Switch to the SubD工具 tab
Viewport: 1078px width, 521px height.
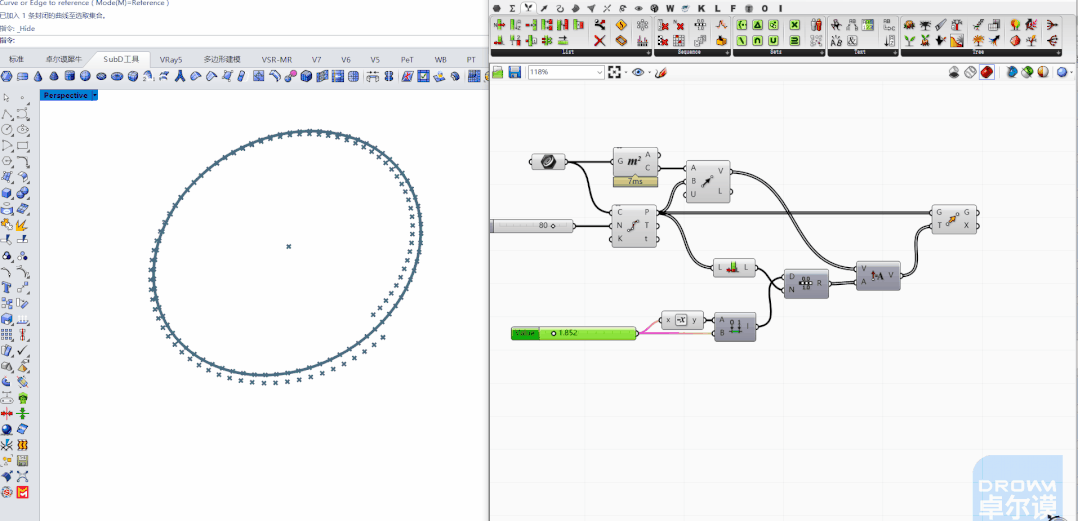(x=122, y=59)
